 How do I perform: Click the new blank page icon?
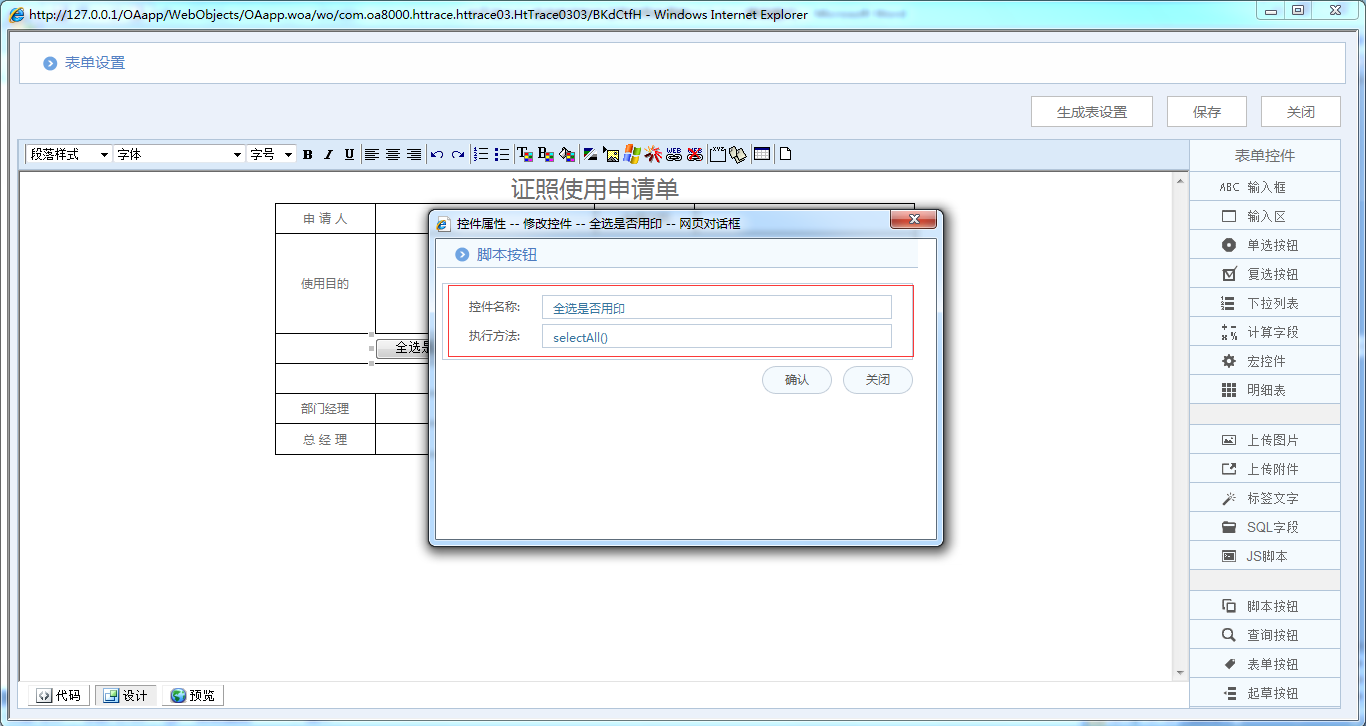[786, 154]
